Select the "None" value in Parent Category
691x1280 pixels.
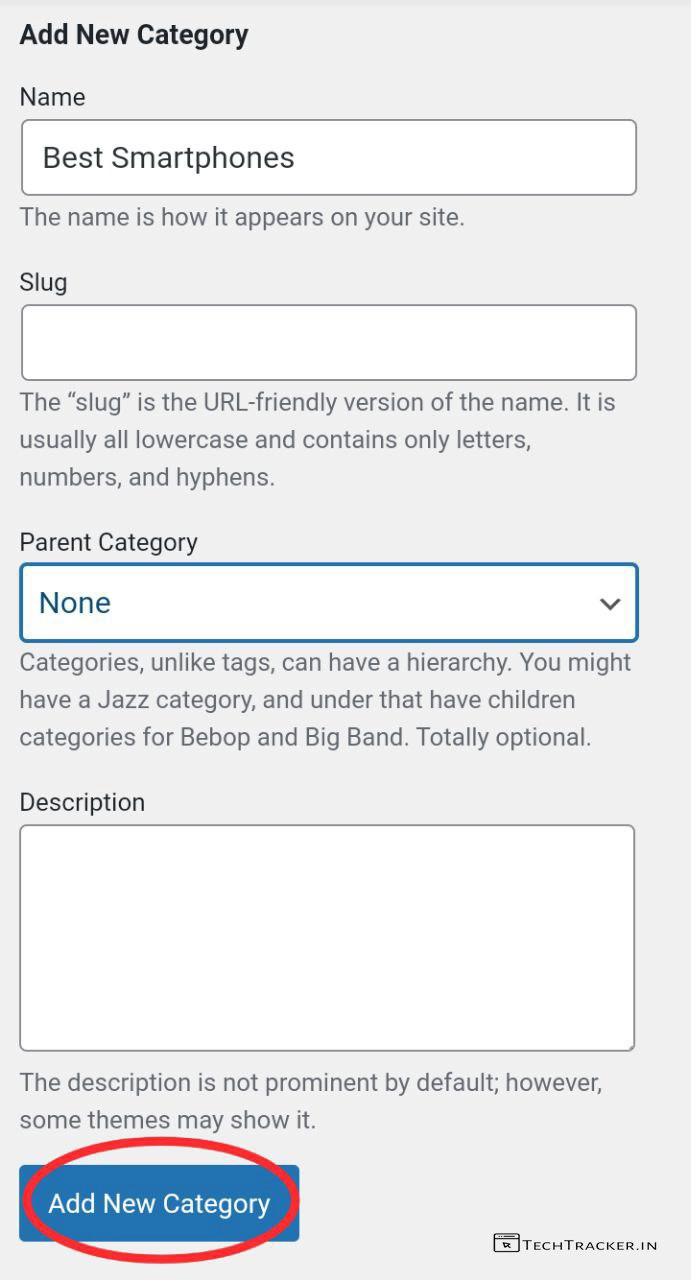pos(75,603)
